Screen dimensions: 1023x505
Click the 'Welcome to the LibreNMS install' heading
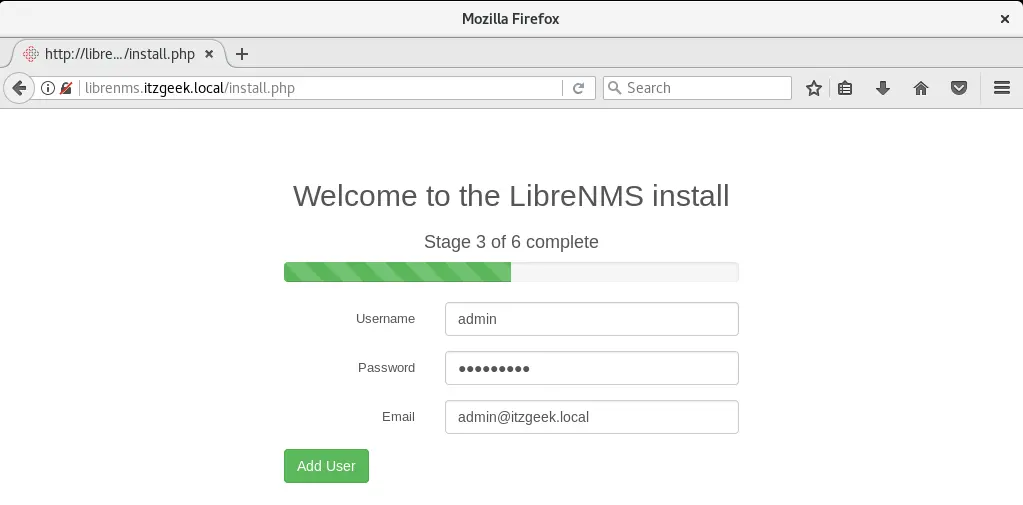click(511, 196)
